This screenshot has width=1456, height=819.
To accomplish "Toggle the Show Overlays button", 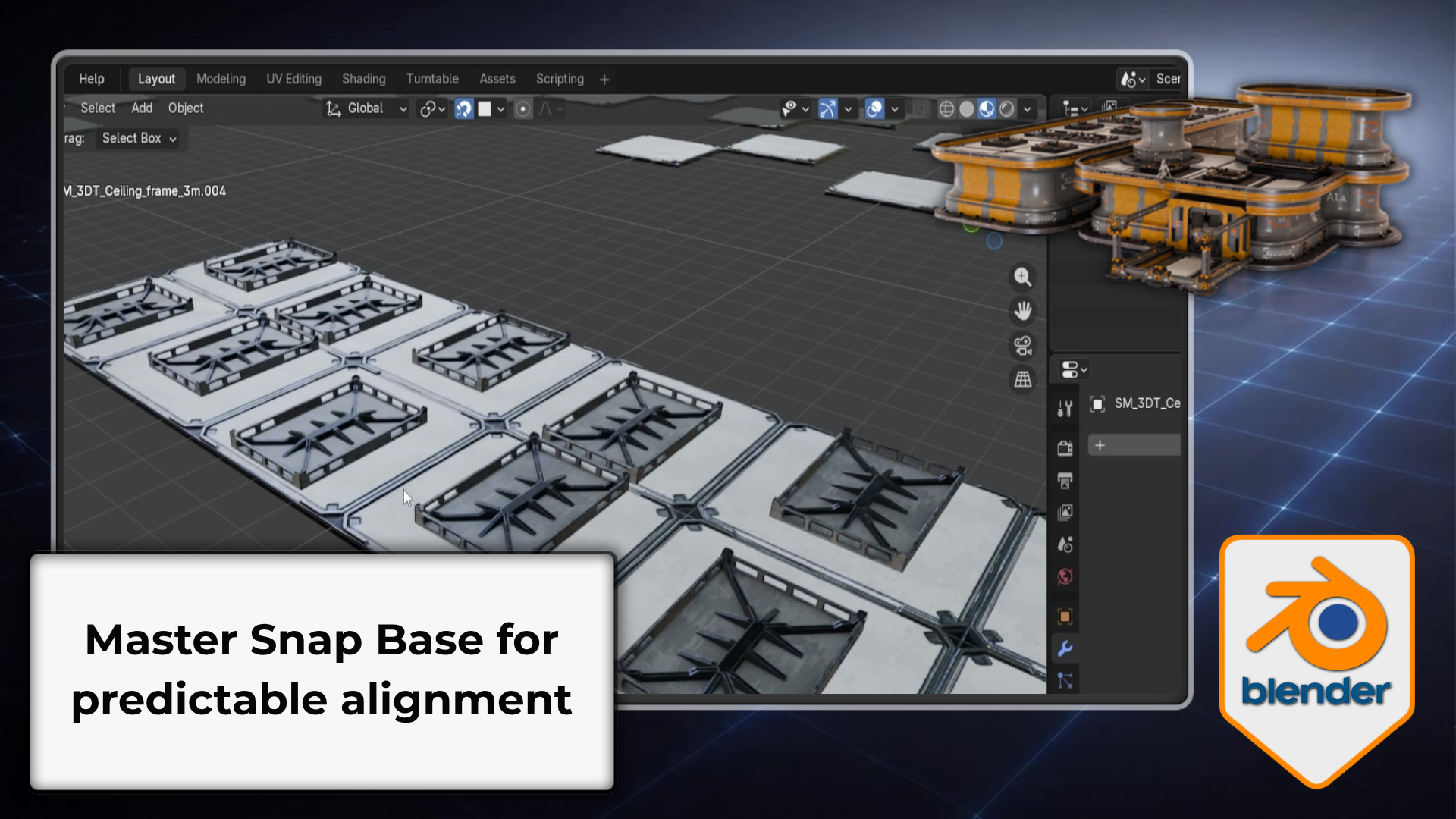I will pyautogui.click(x=874, y=109).
